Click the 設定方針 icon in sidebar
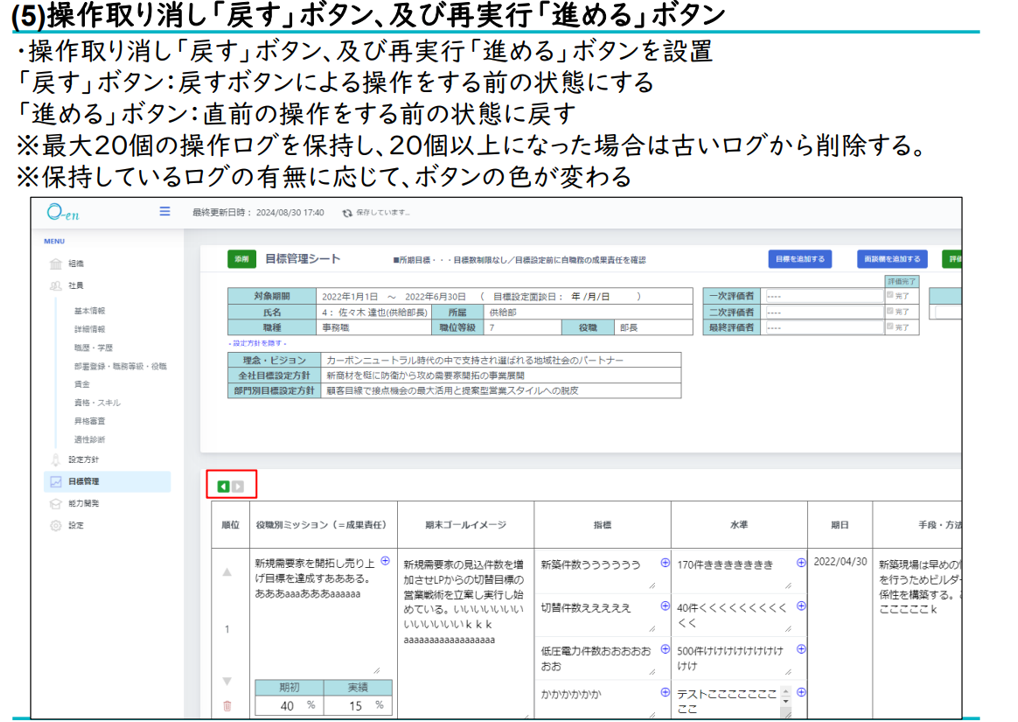 click(56, 460)
